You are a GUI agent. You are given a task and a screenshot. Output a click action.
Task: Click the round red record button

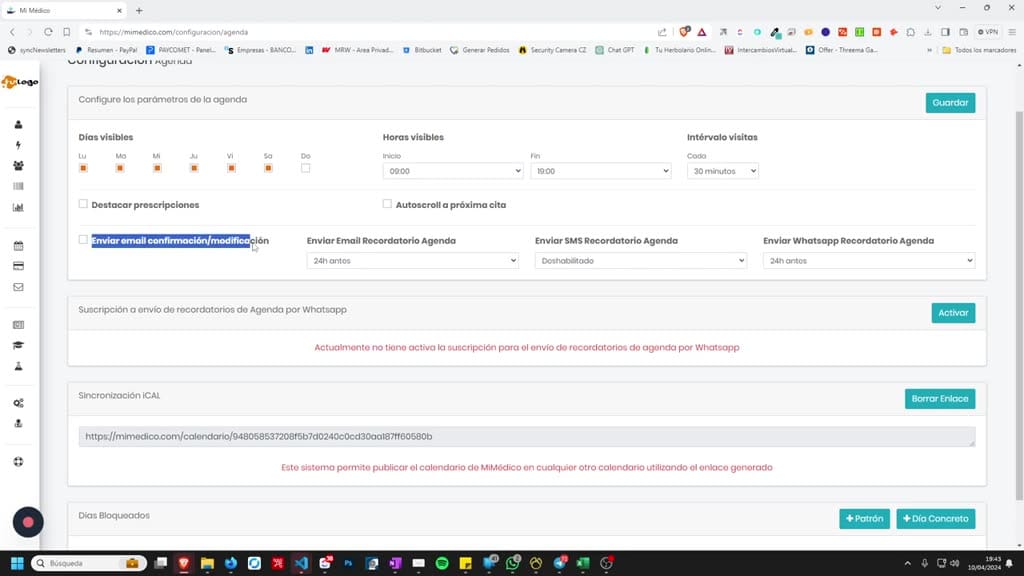(x=28, y=522)
